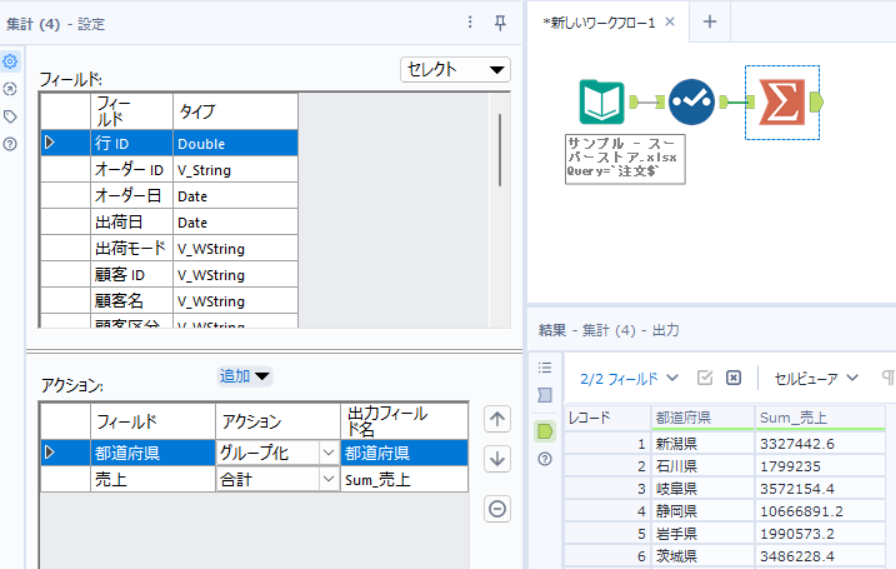Select the 静岡県 results cell

pos(703,511)
